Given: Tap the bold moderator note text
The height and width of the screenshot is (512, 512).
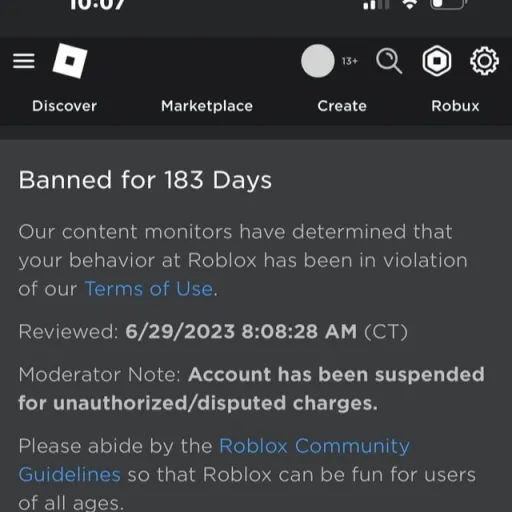Looking at the screenshot, I should tap(252, 389).
